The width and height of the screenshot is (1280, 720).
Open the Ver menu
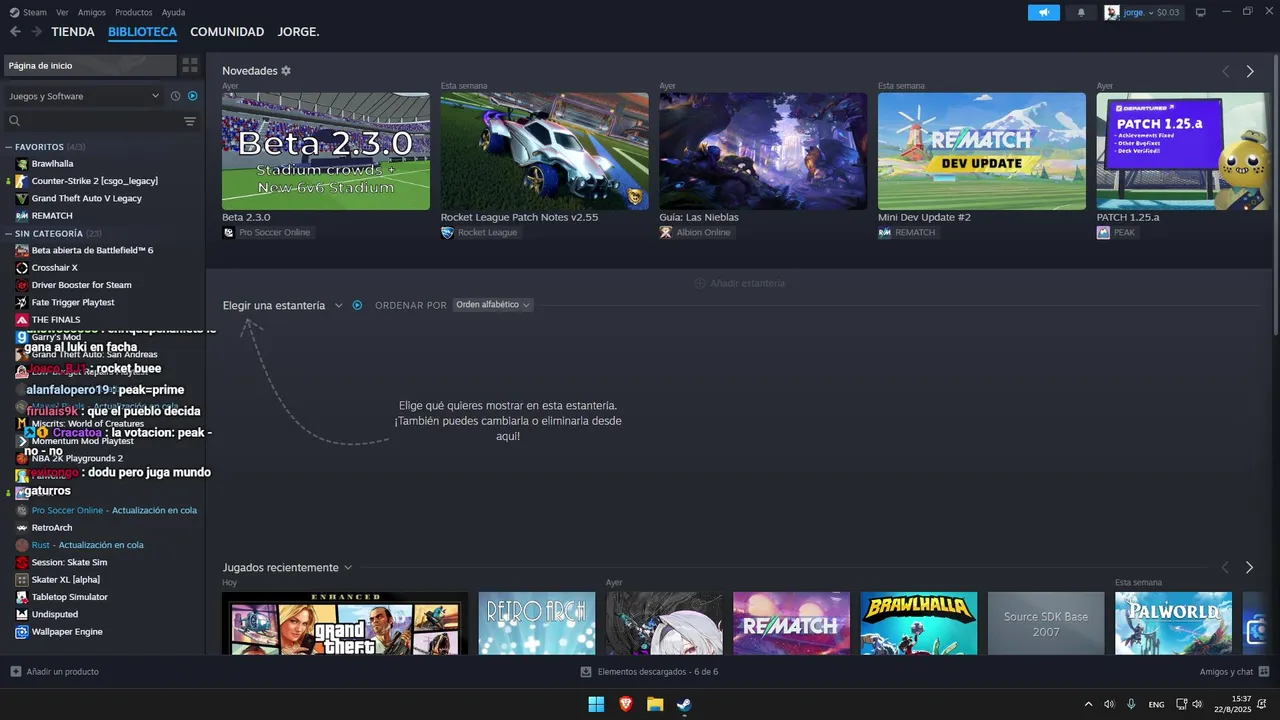tap(63, 12)
